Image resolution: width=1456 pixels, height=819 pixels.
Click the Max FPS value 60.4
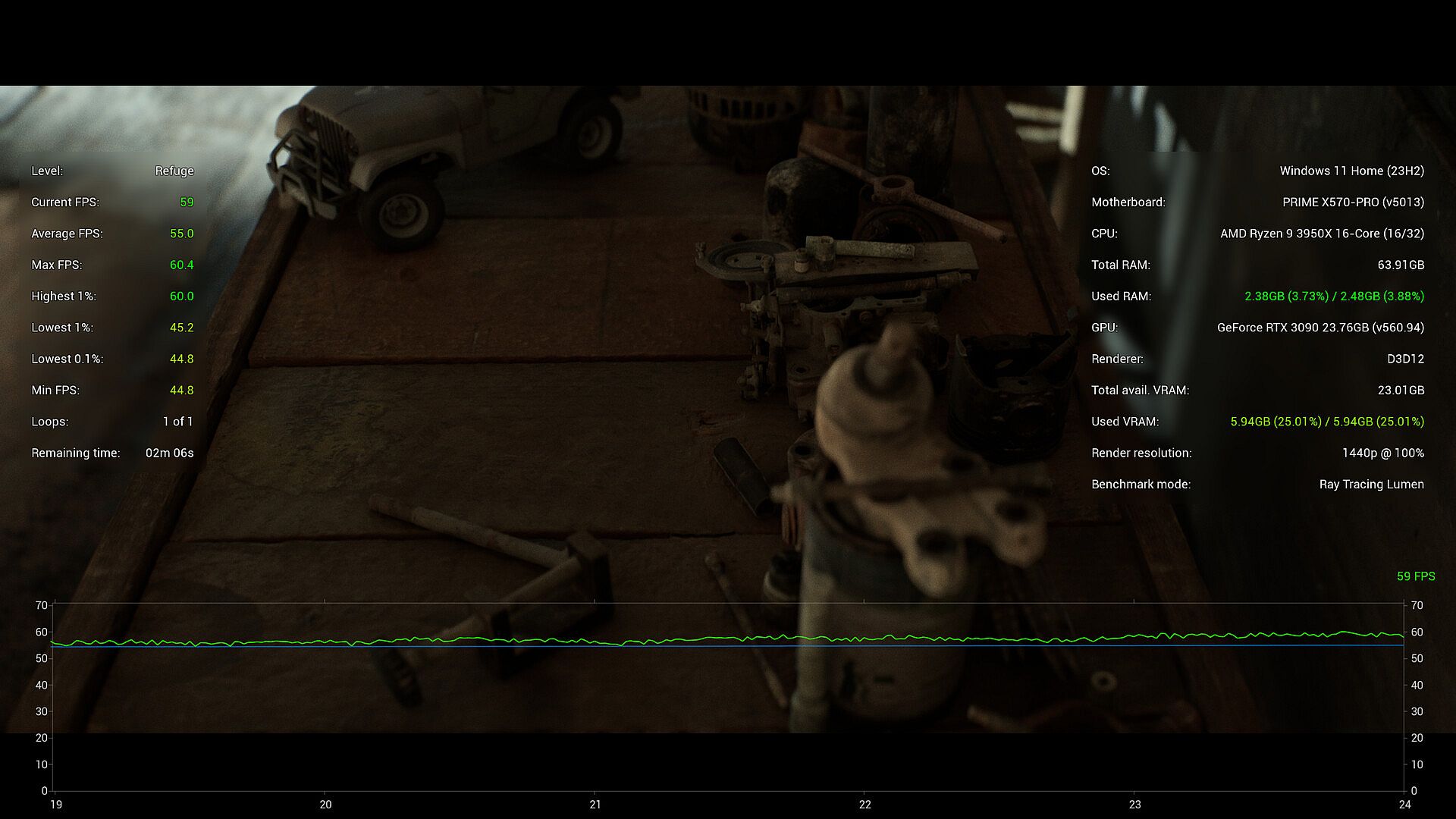(x=181, y=265)
